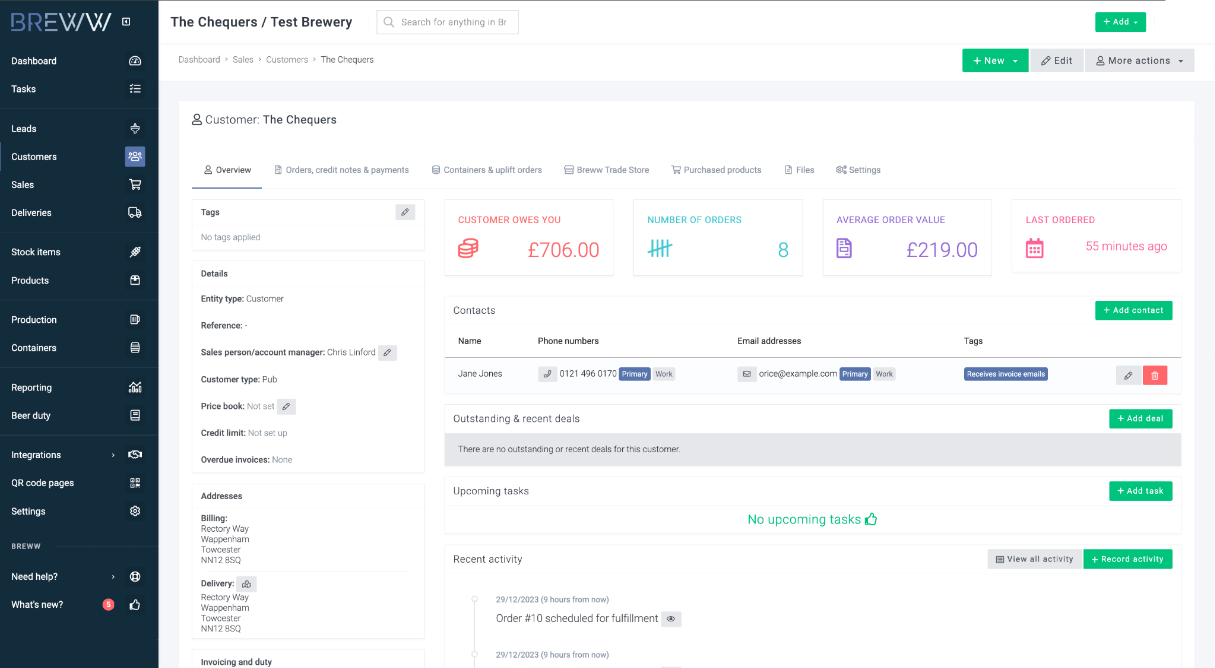Click the envelope icon beside orice@example.com

pyautogui.click(x=747, y=374)
